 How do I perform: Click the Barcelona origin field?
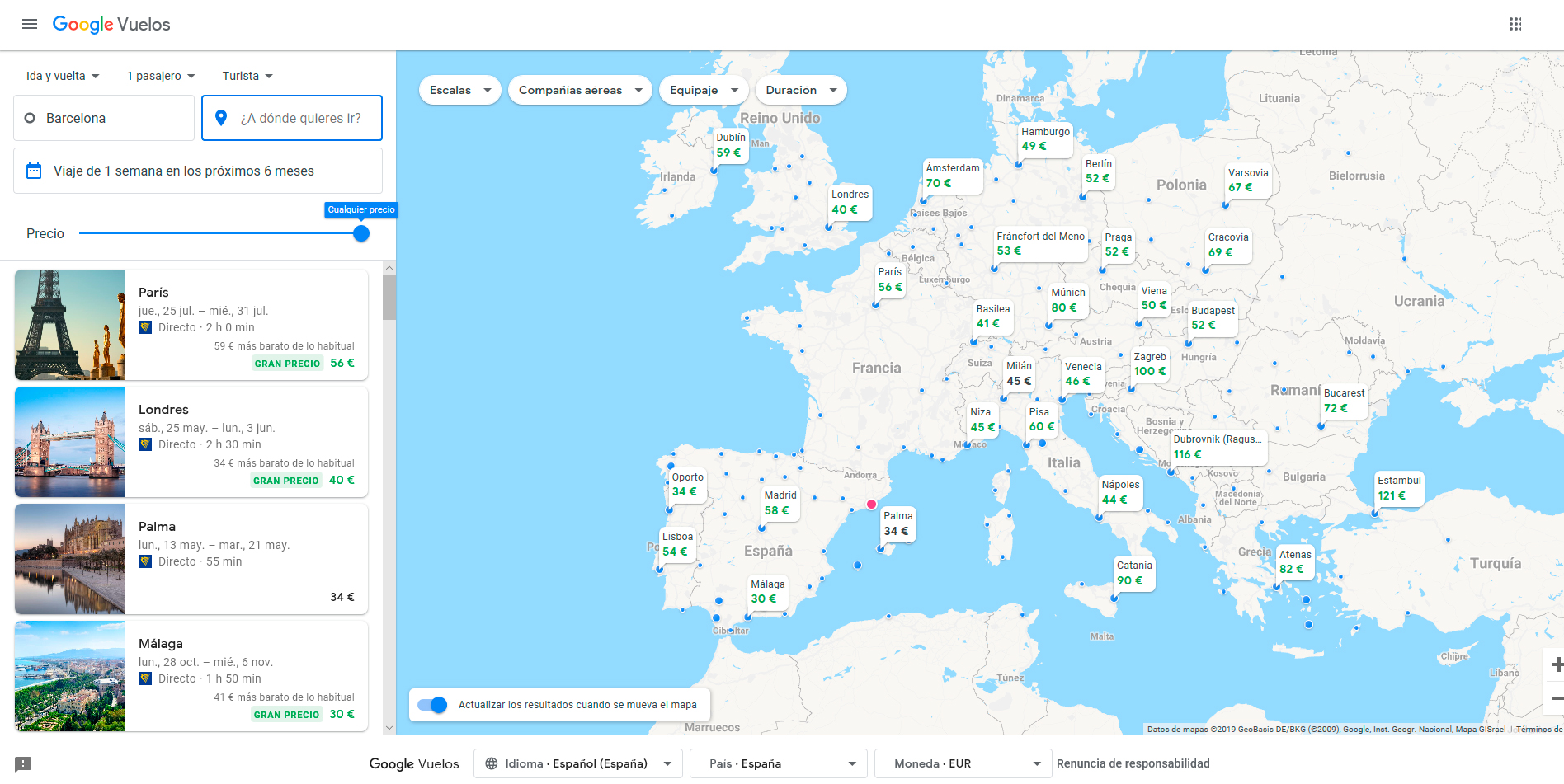coord(104,118)
